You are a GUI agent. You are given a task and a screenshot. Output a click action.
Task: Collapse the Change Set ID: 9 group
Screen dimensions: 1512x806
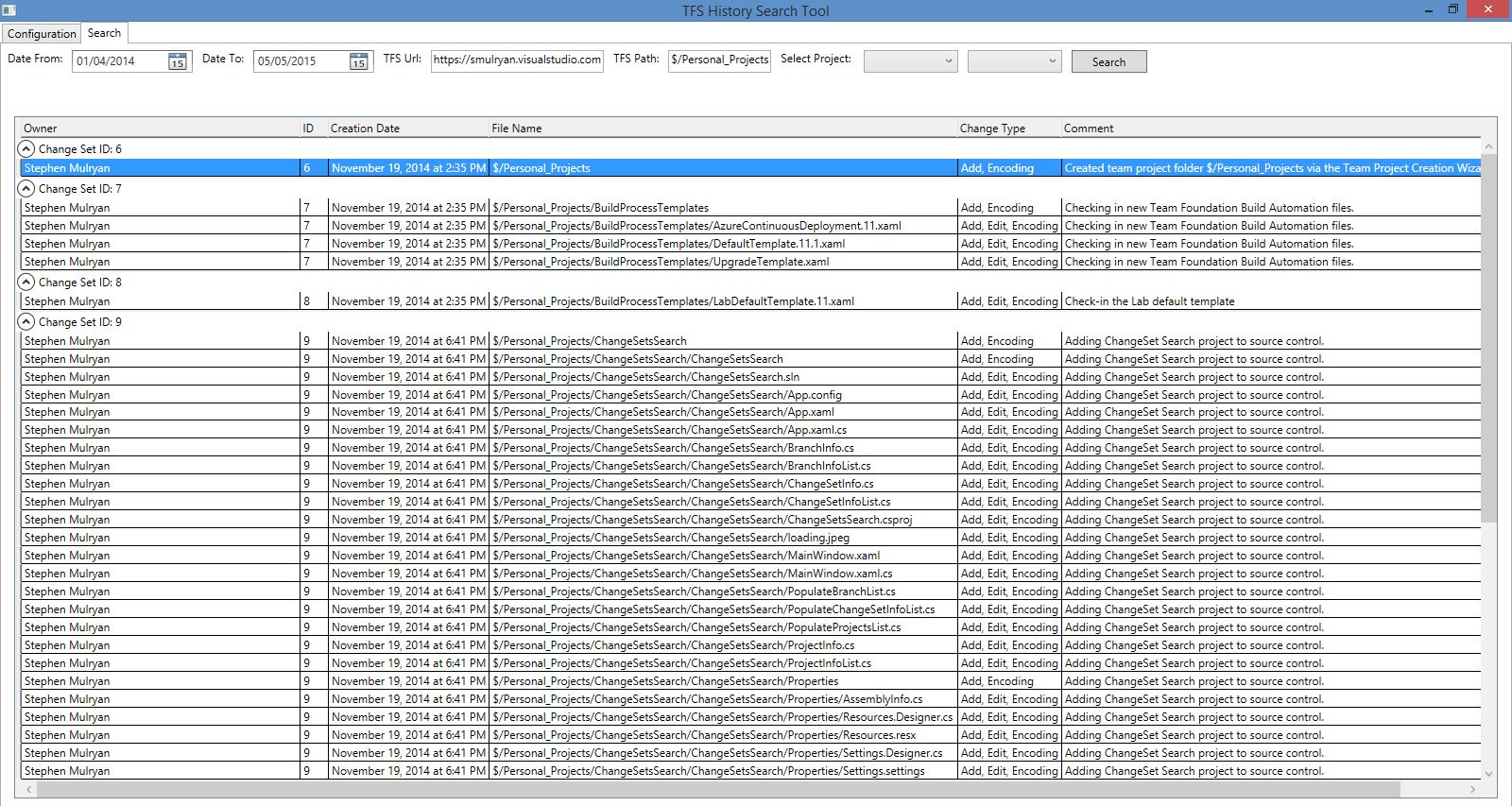point(27,322)
